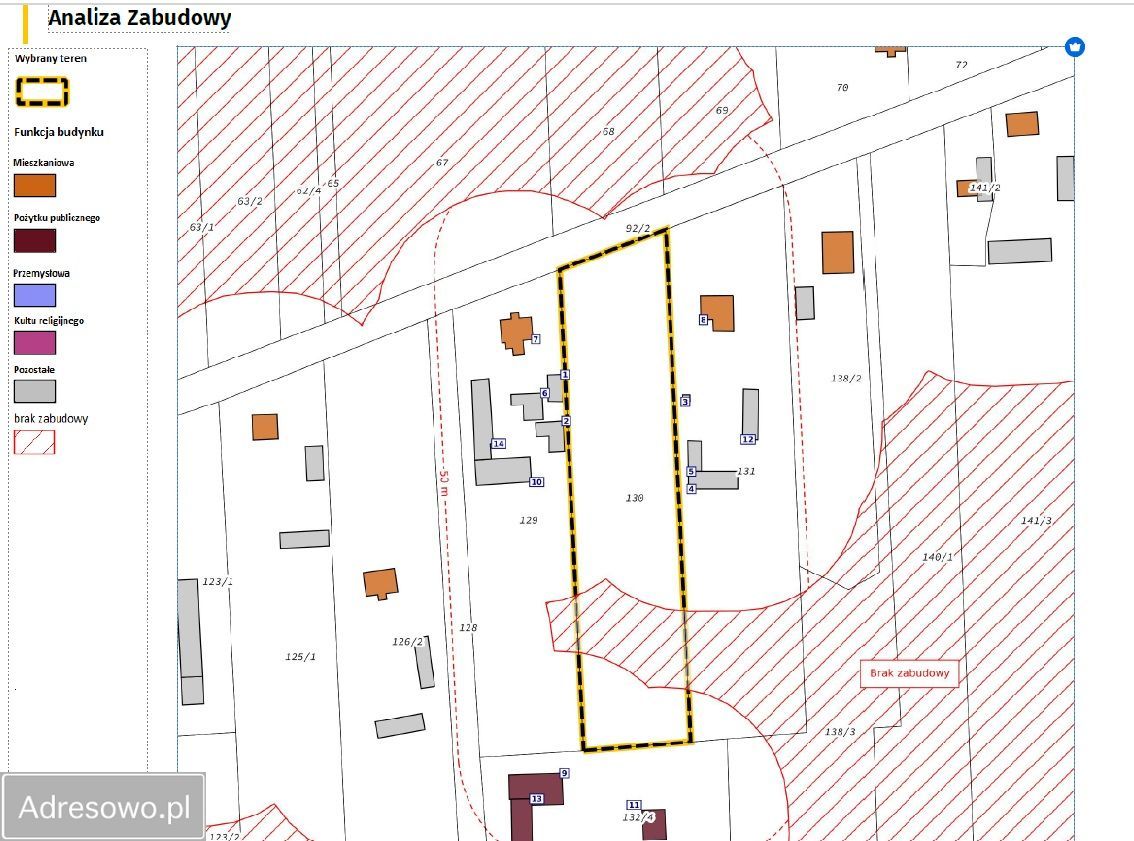This screenshot has height=841, width=1134.
Task: Click parcel number 141/2 label
Action: pos(985,188)
